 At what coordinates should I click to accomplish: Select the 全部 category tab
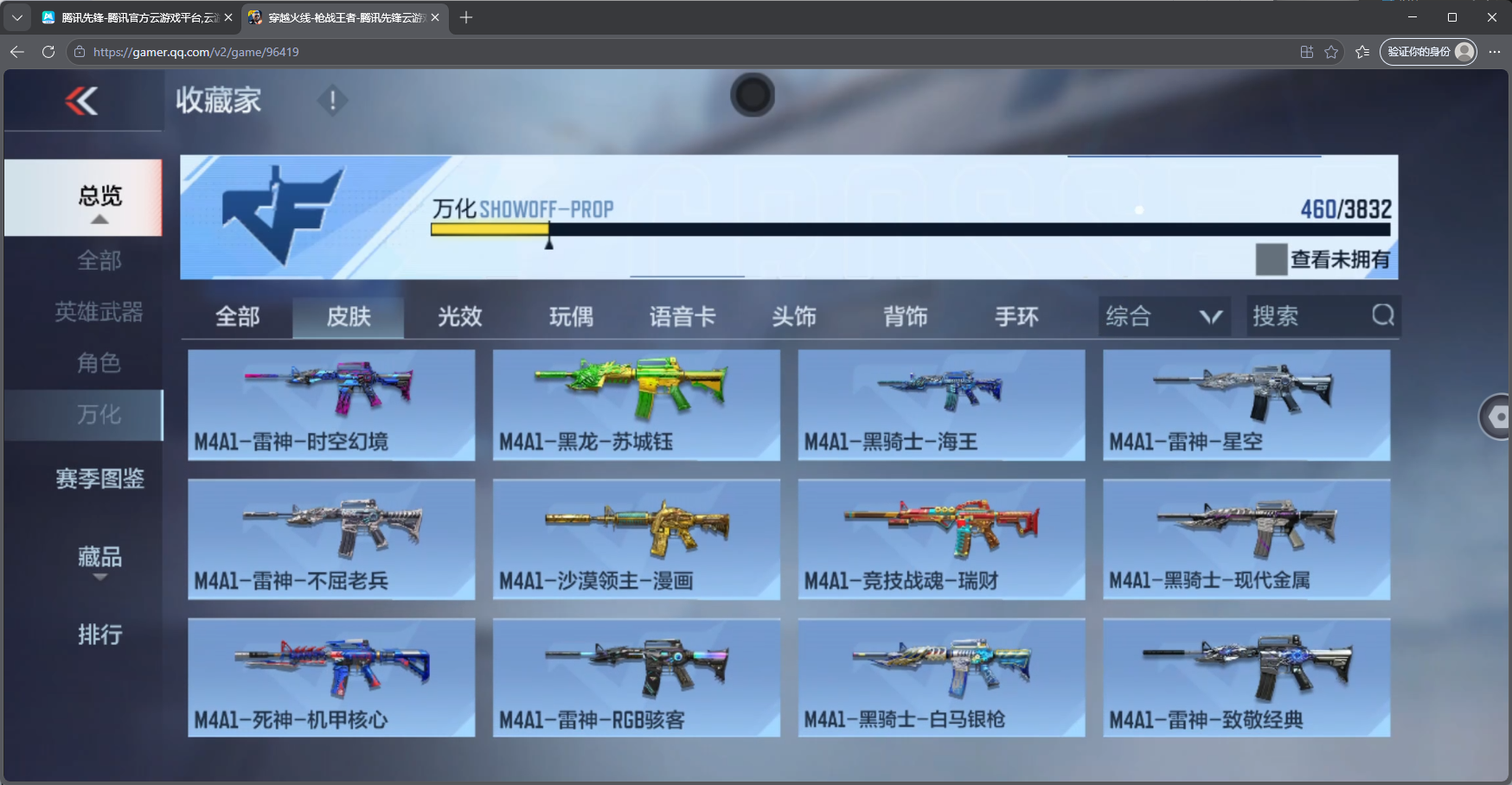237,316
